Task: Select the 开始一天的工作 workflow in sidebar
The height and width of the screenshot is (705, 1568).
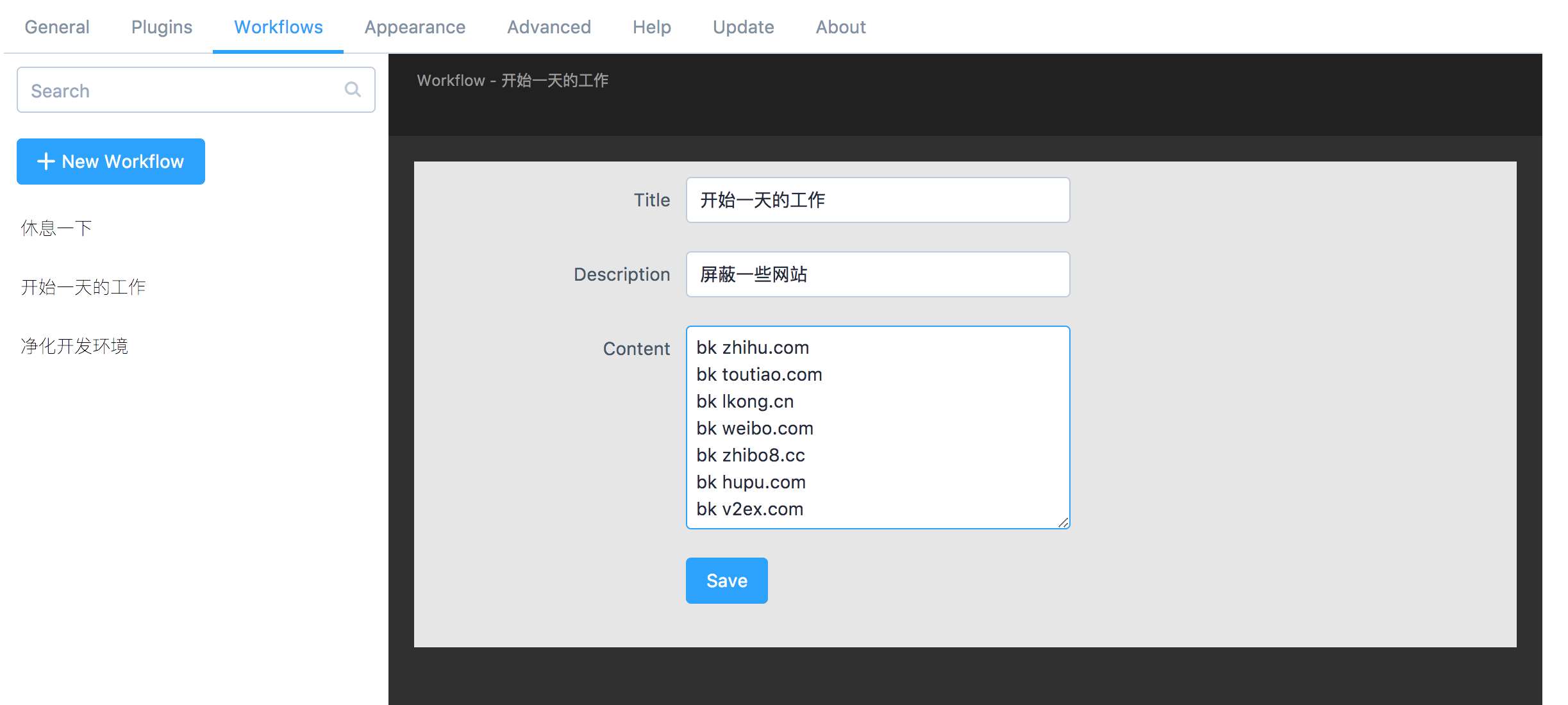Action: 83,287
